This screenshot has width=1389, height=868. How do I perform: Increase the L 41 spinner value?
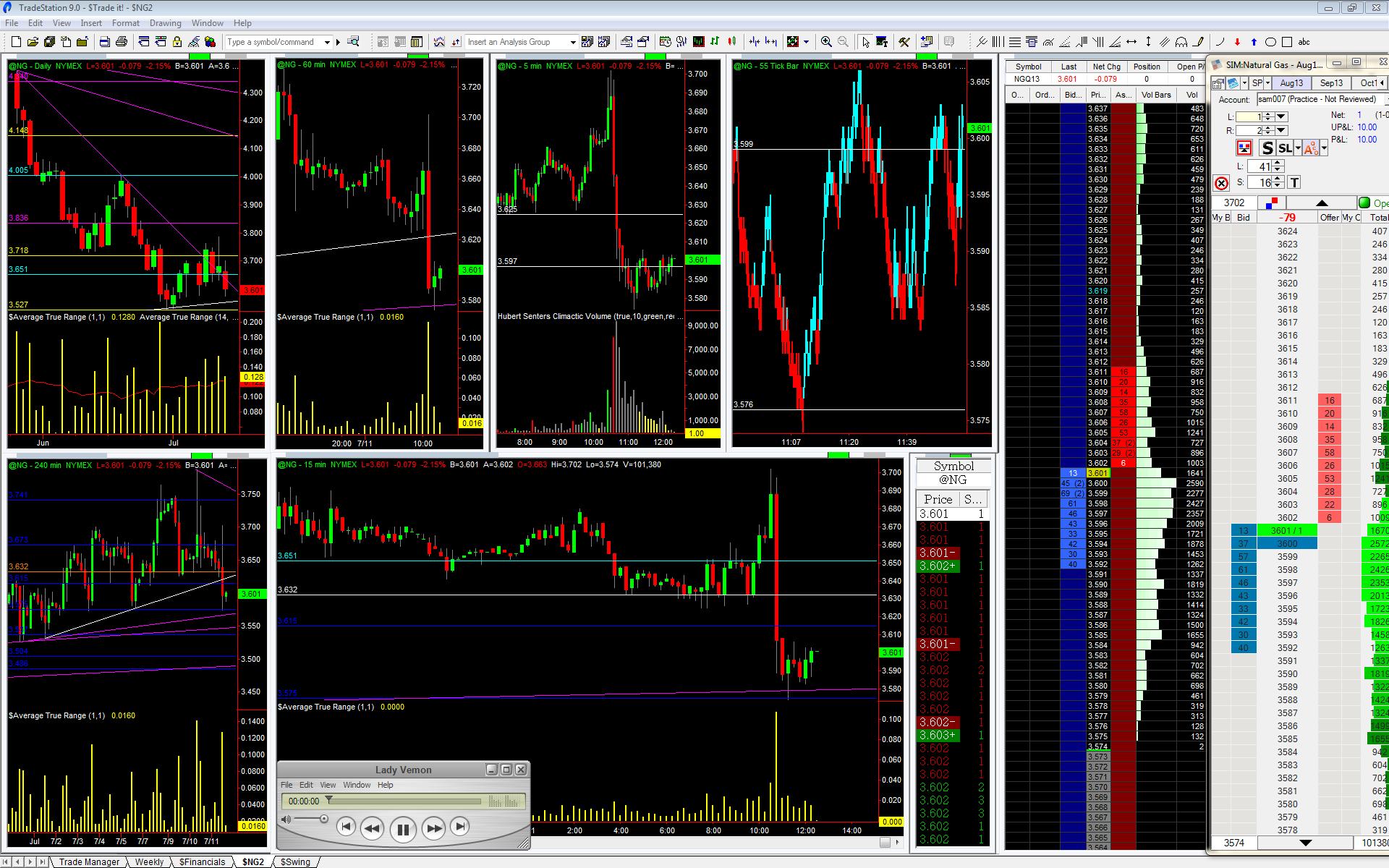pos(1278,163)
